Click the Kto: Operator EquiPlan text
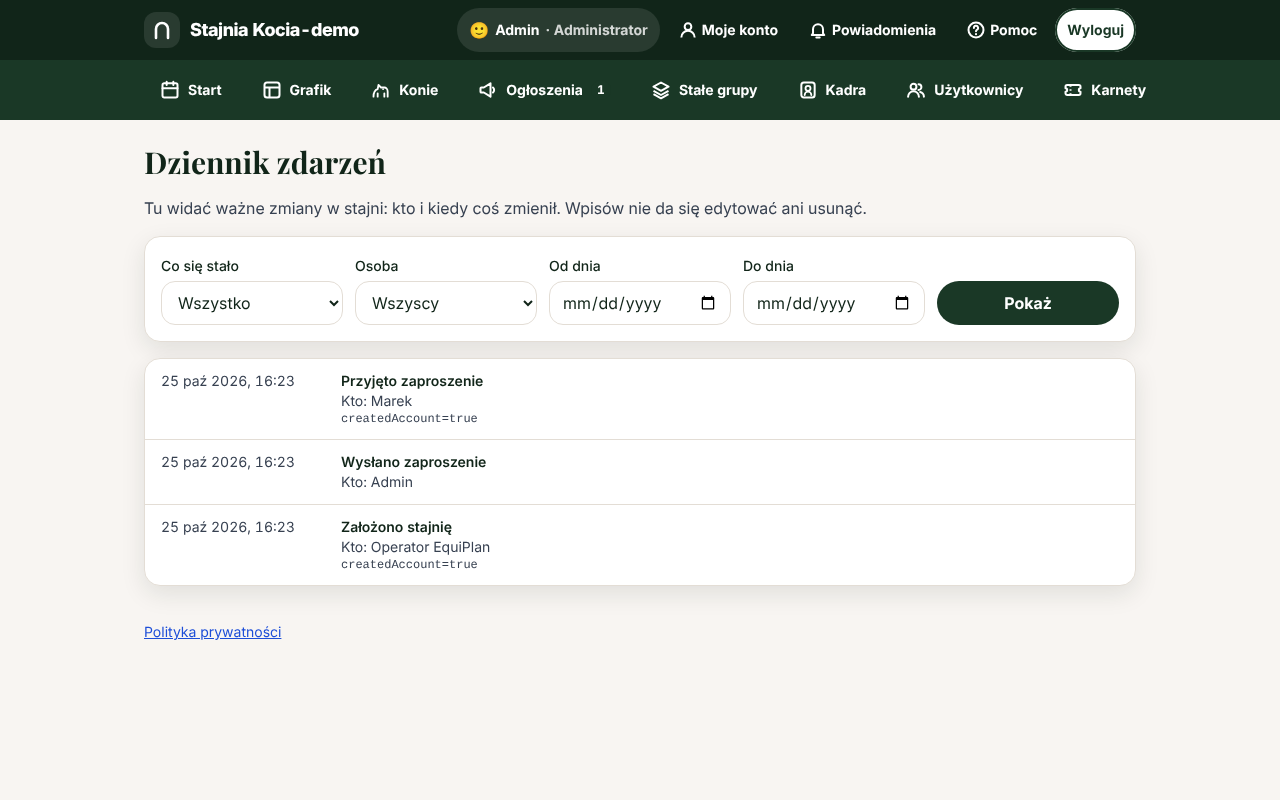Image resolution: width=1280 pixels, height=800 pixels. (x=416, y=547)
